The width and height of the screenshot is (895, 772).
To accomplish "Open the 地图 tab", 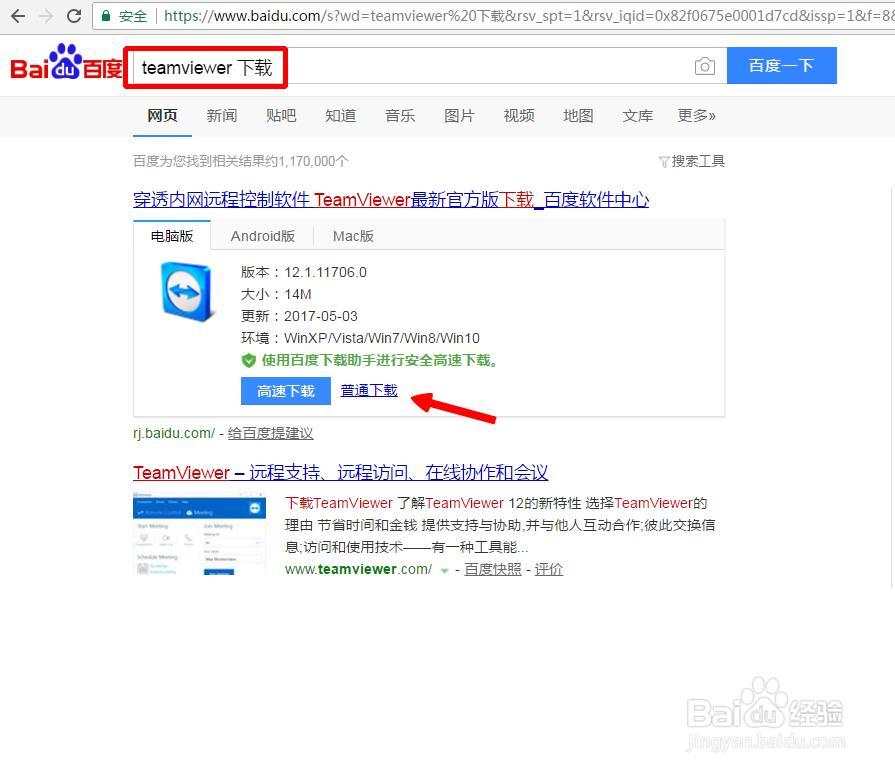I will point(578,116).
